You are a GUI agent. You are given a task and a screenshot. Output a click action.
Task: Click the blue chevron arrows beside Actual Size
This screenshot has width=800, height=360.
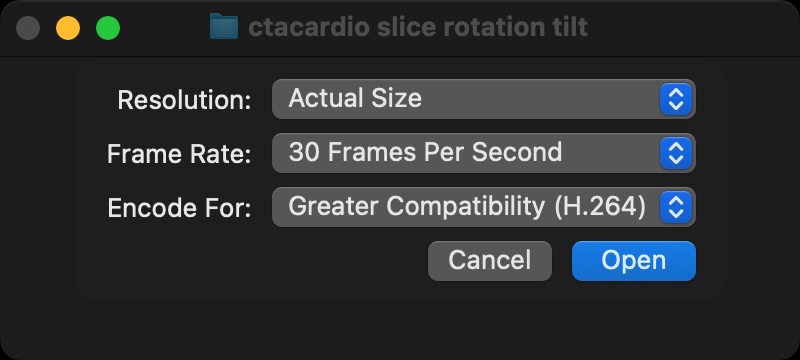(676, 99)
